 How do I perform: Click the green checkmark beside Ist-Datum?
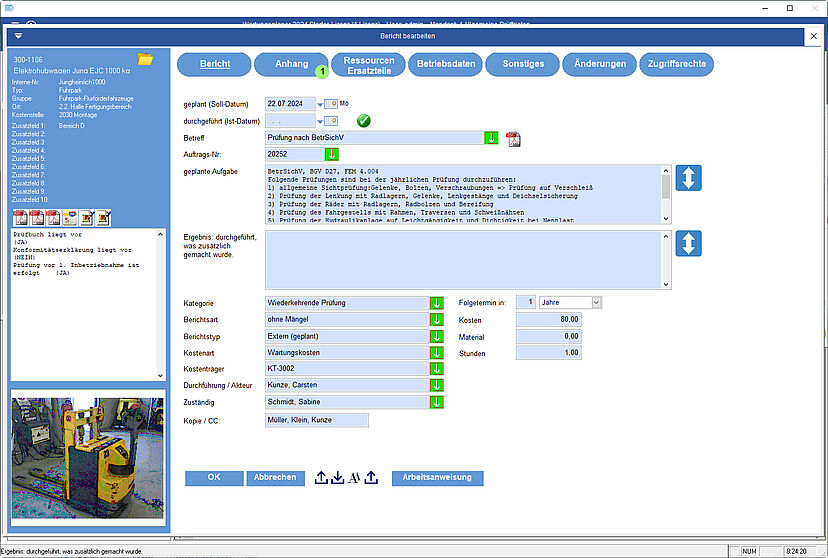(364, 121)
